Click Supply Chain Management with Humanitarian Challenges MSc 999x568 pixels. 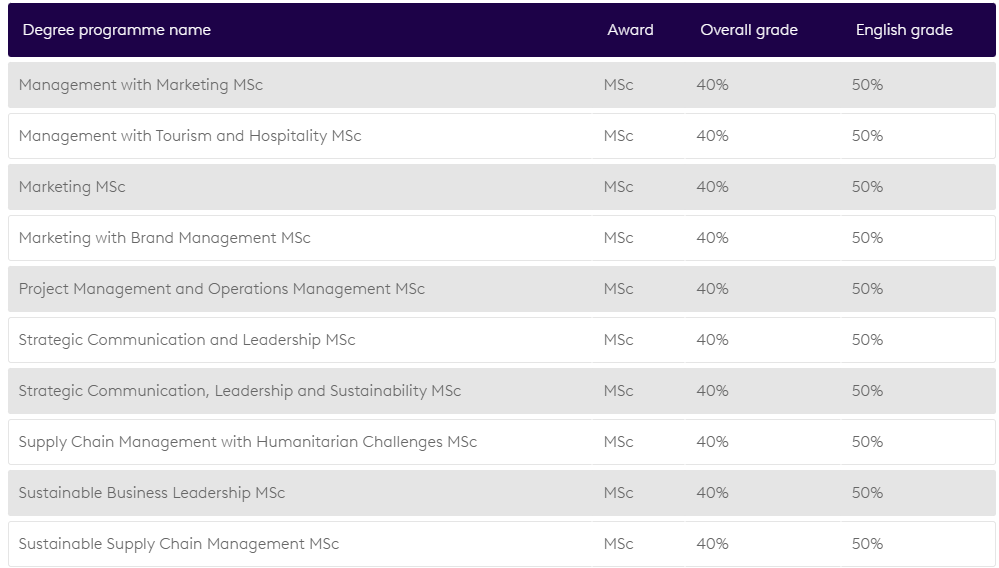(x=247, y=442)
